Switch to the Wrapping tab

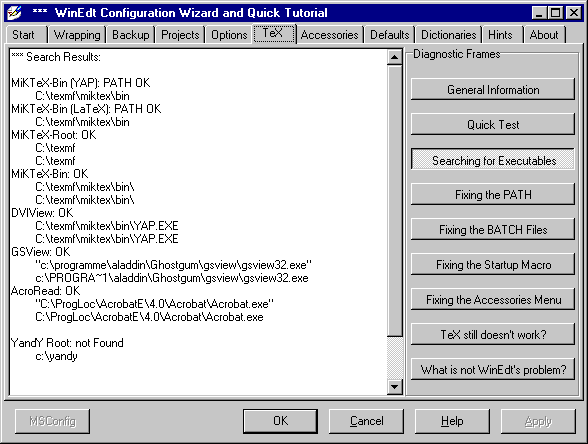77,35
